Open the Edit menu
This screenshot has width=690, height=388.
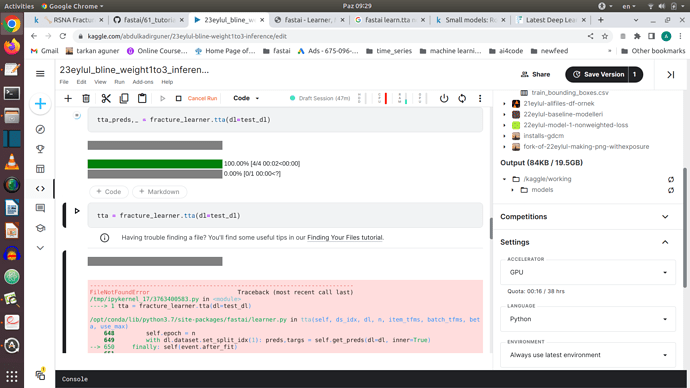point(81,82)
